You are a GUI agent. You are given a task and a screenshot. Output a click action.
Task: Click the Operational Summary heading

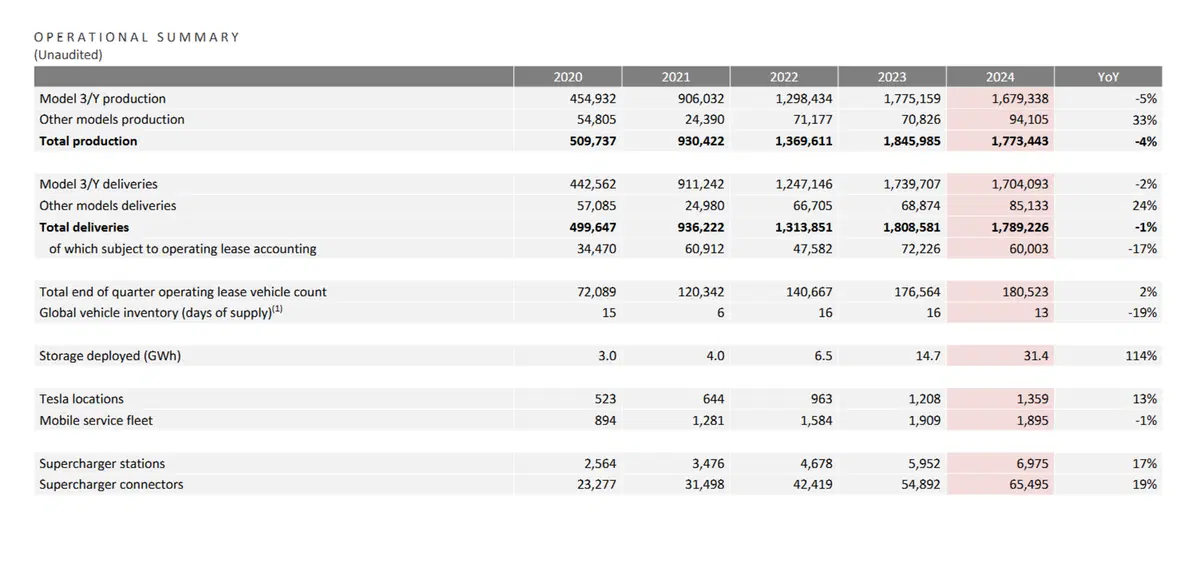pos(137,37)
